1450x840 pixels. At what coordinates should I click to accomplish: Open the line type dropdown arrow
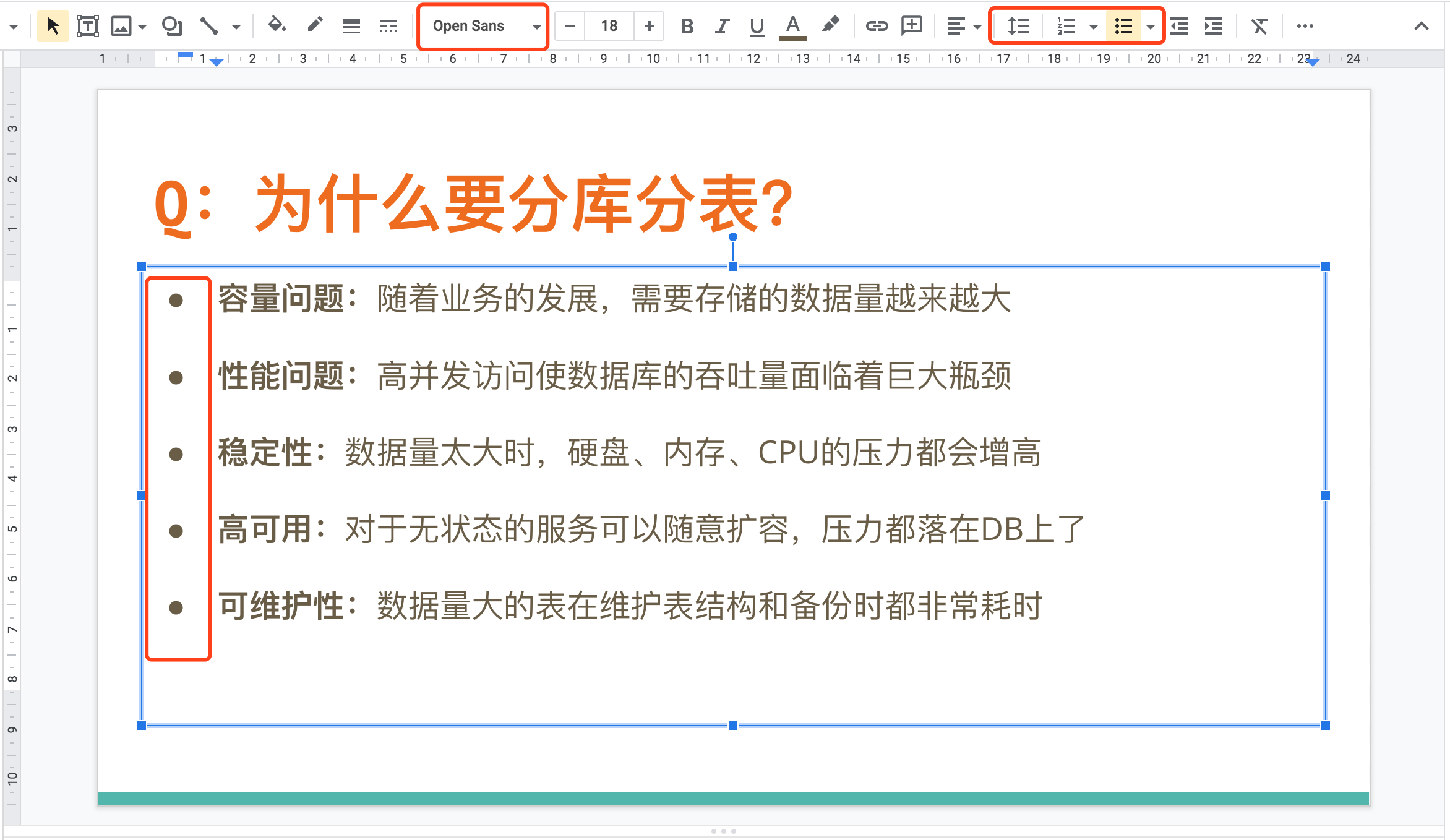[236, 27]
